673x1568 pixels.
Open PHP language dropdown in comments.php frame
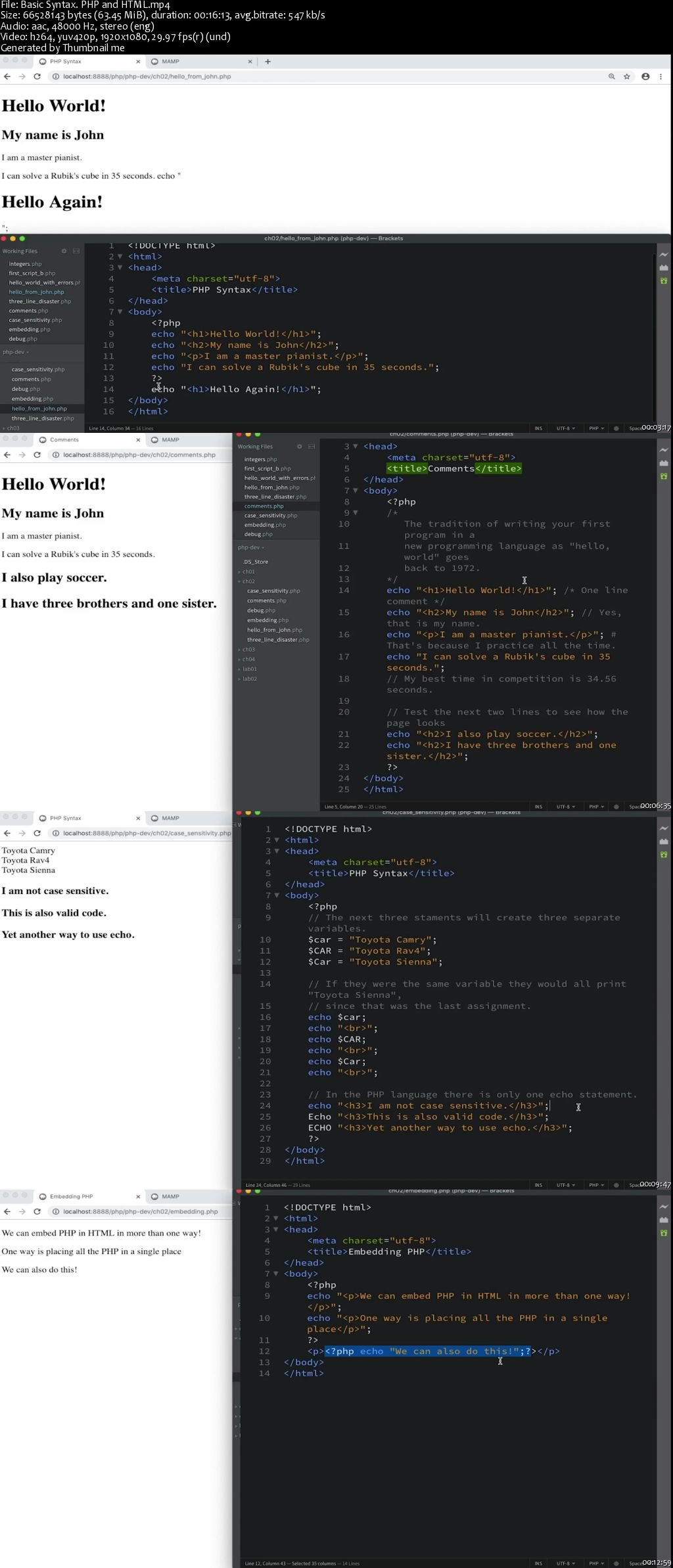[596, 807]
